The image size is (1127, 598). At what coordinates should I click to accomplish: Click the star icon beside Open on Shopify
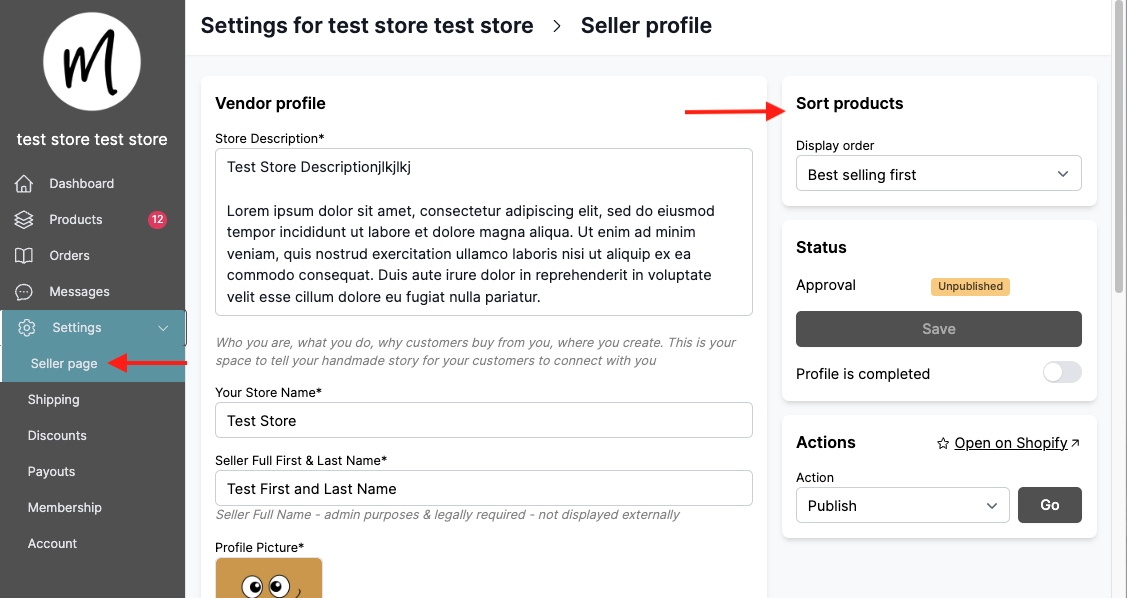pyautogui.click(x=942, y=443)
